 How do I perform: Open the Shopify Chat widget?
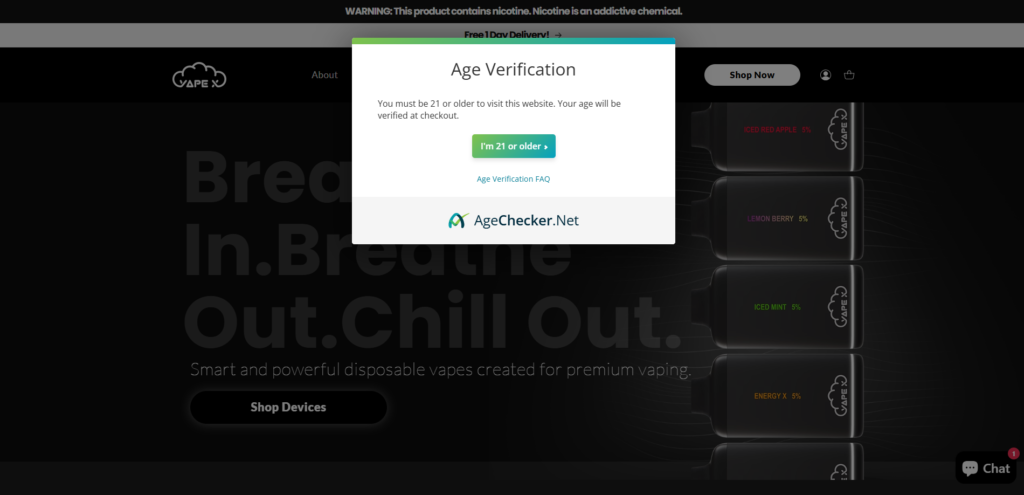(x=985, y=468)
